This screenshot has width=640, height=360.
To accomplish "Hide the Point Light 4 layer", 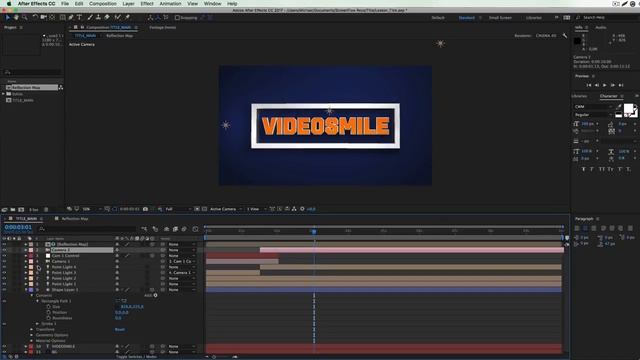I will point(4,267).
